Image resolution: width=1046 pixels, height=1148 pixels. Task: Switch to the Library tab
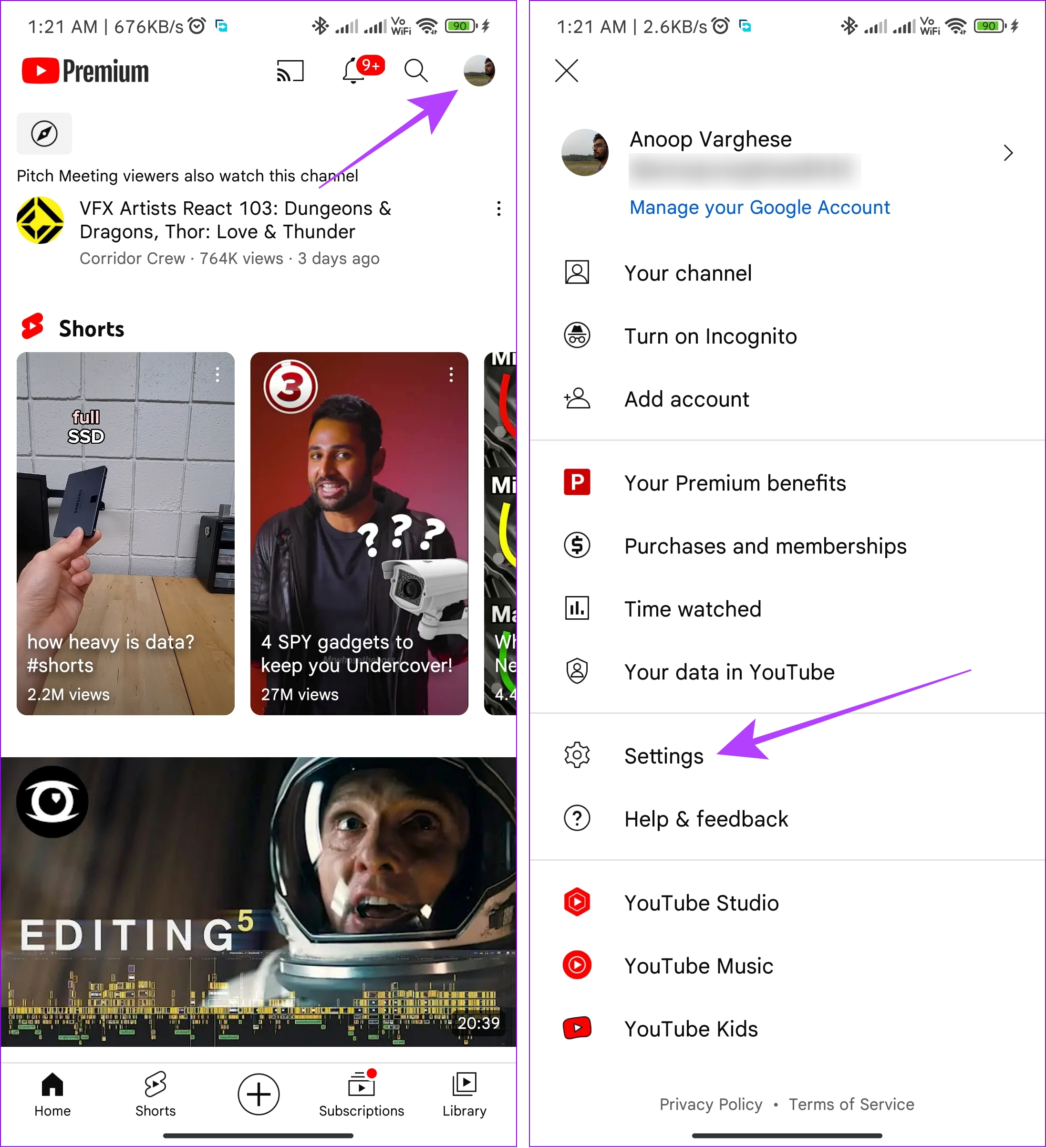coord(465,1095)
